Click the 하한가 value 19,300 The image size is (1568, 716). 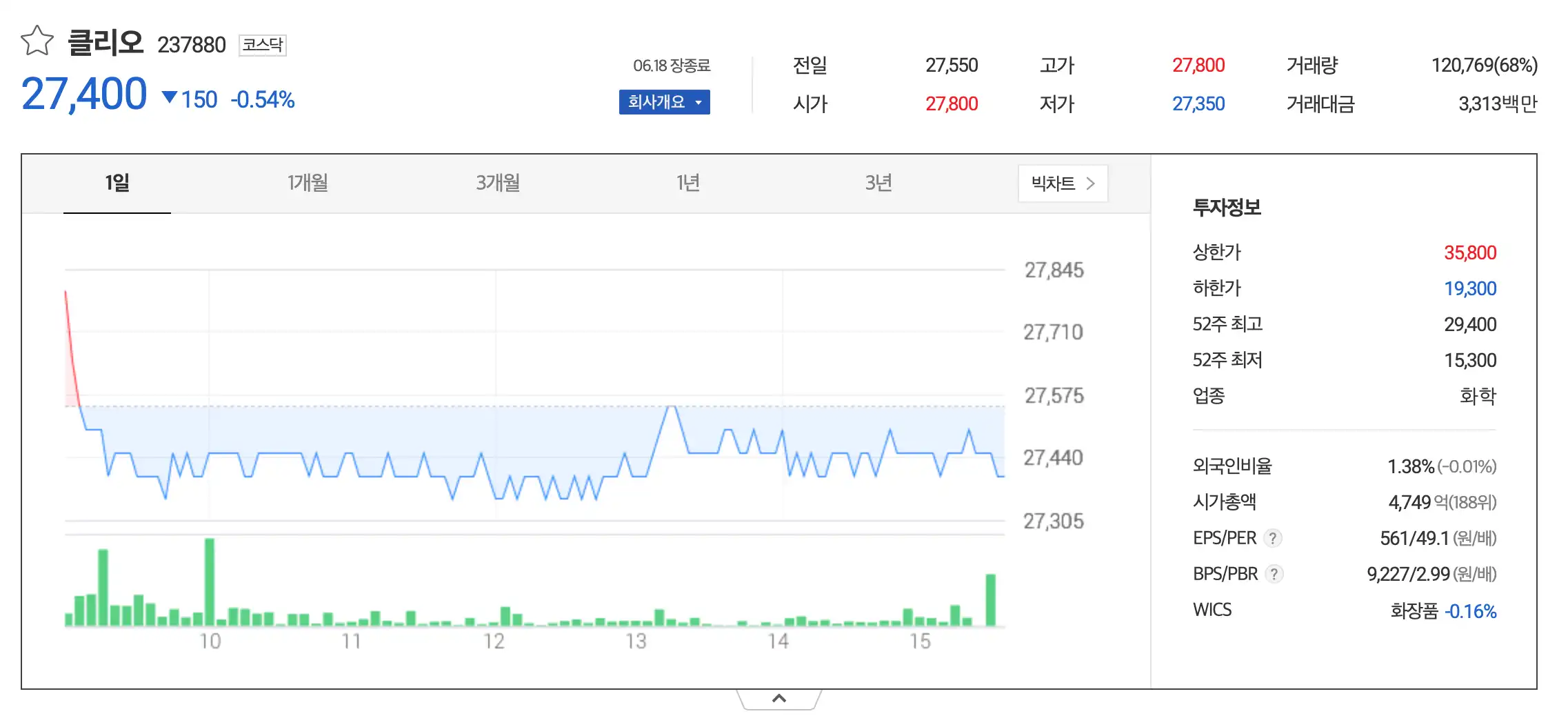click(1470, 289)
